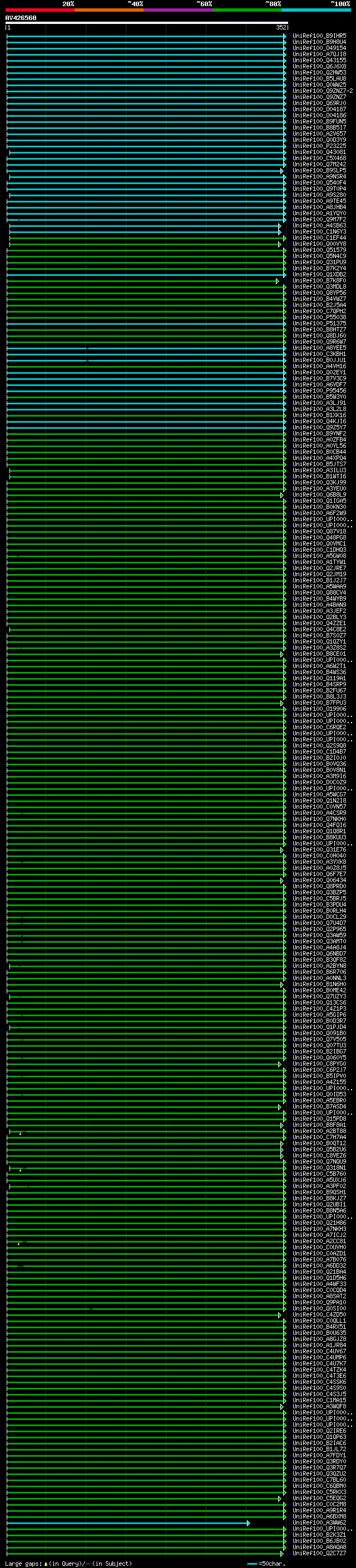Click the green ~80% legend segment
Image resolution: width=356 pixels, height=1568 pixels.
click(x=247, y=10)
